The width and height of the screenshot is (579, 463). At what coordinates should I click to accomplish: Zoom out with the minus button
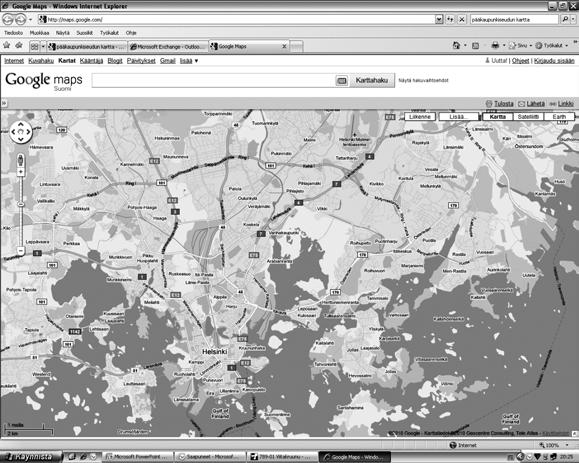pyautogui.click(x=21, y=251)
